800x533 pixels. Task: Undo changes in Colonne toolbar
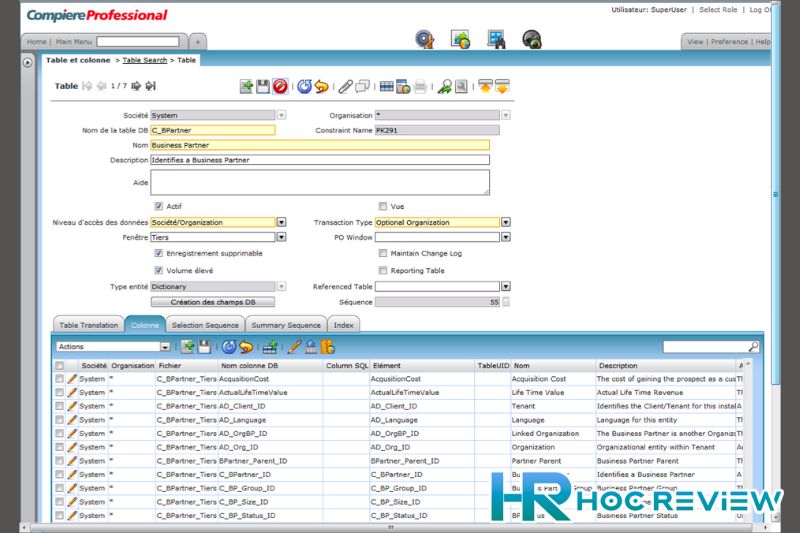[246, 347]
